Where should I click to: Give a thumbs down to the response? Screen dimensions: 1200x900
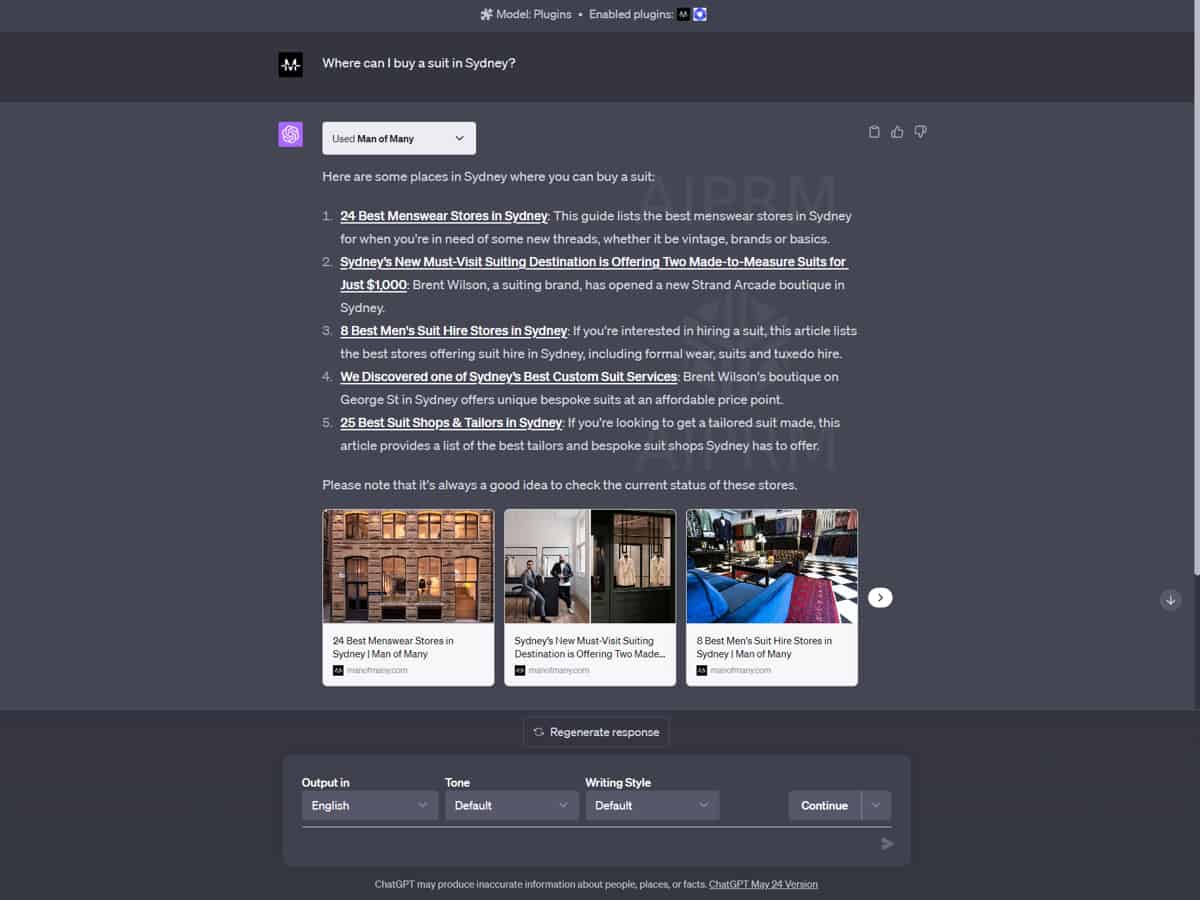click(920, 131)
